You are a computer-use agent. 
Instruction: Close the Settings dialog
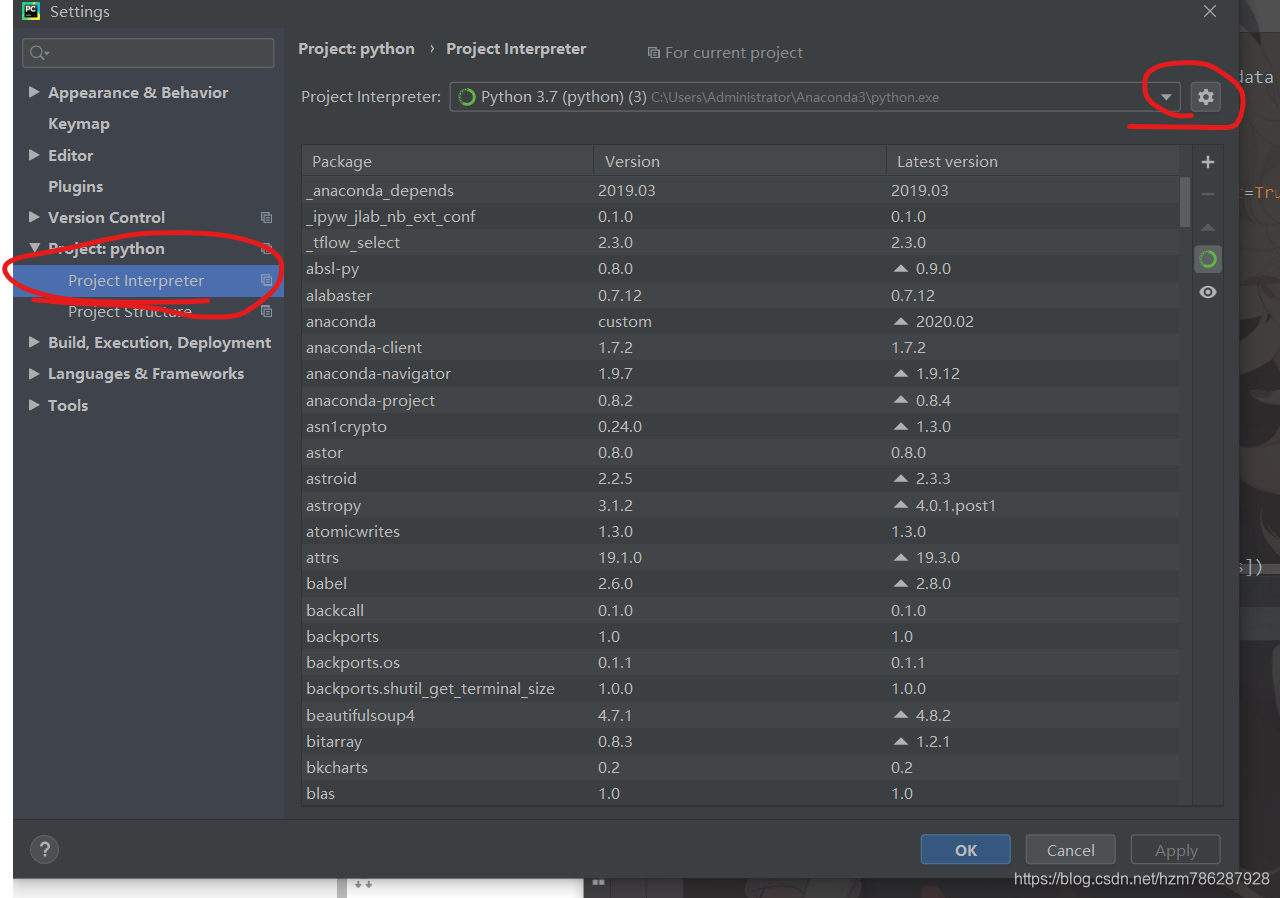(1210, 12)
